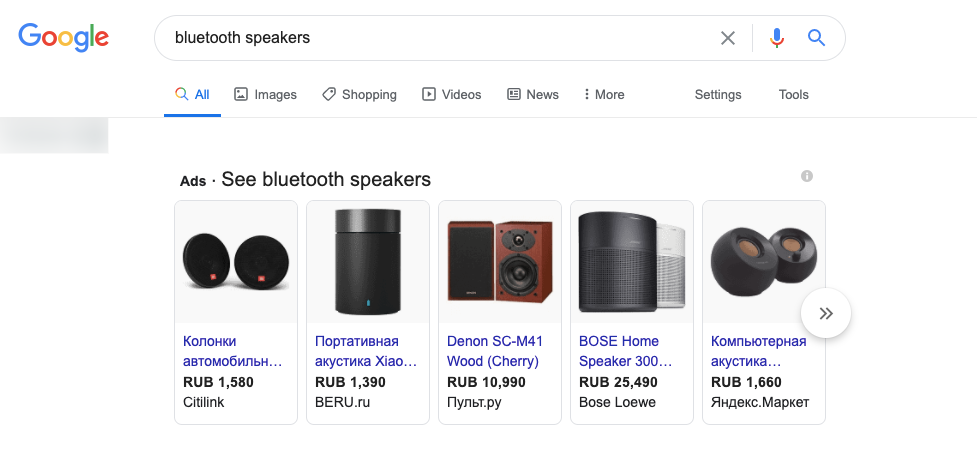The image size is (977, 457).
Task: Open Denon SC-M41 Wood (Cherry) link
Action: [x=495, y=351]
